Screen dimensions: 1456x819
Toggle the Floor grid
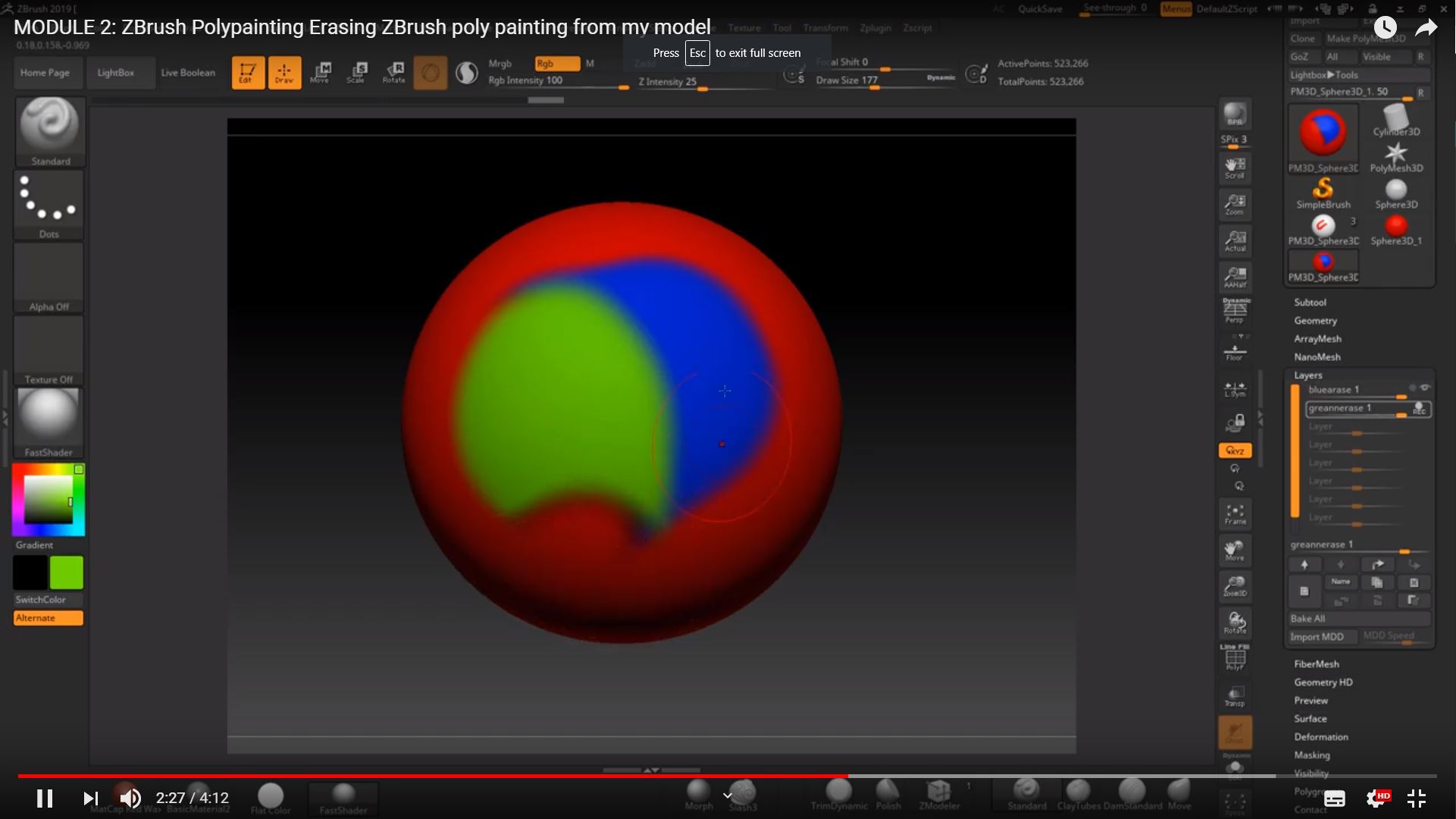(x=1235, y=350)
